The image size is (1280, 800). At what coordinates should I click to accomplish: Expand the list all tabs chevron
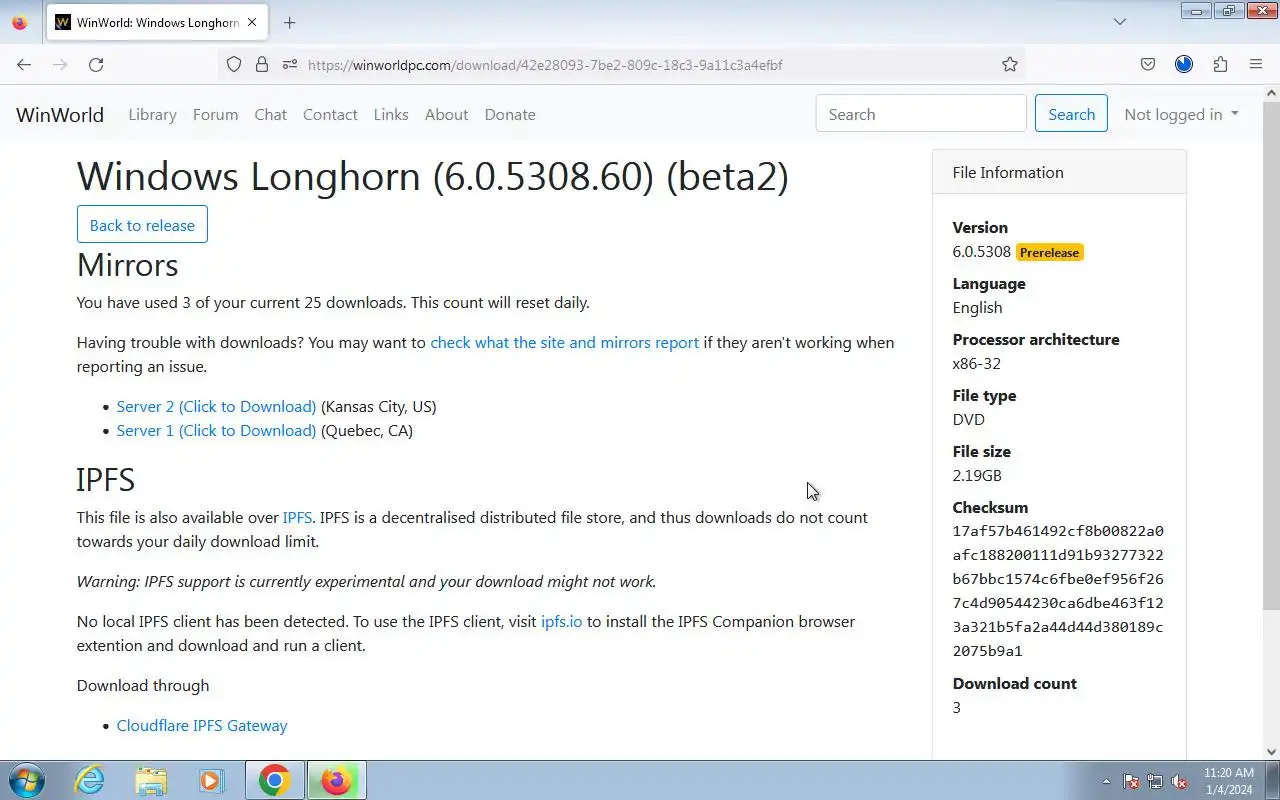pos(1120,22)
